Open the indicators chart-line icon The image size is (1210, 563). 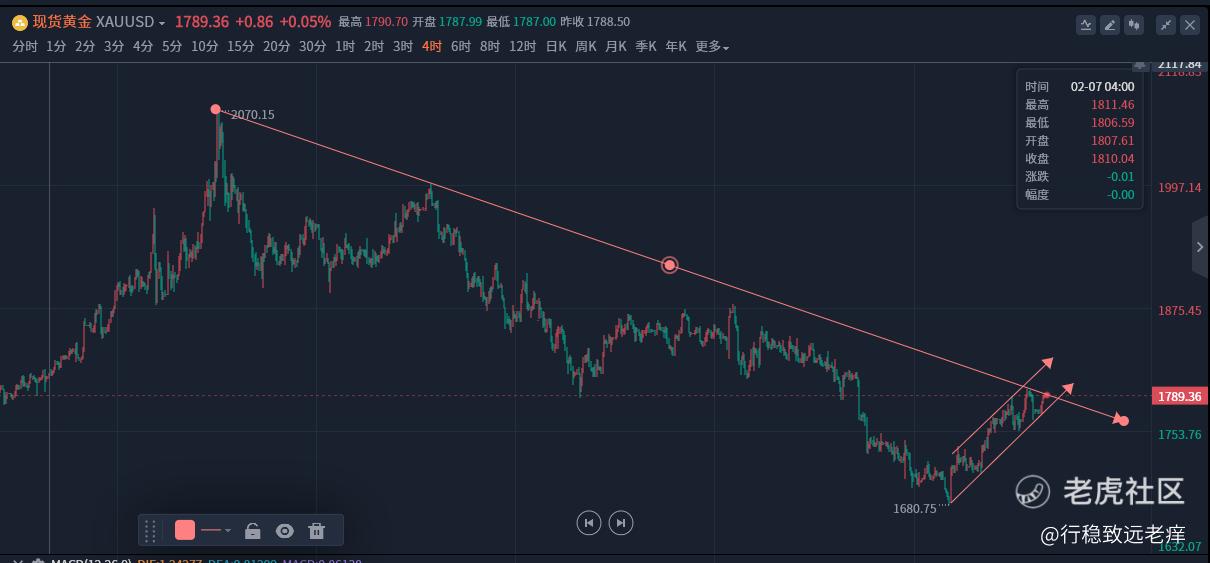(1086, 25)
